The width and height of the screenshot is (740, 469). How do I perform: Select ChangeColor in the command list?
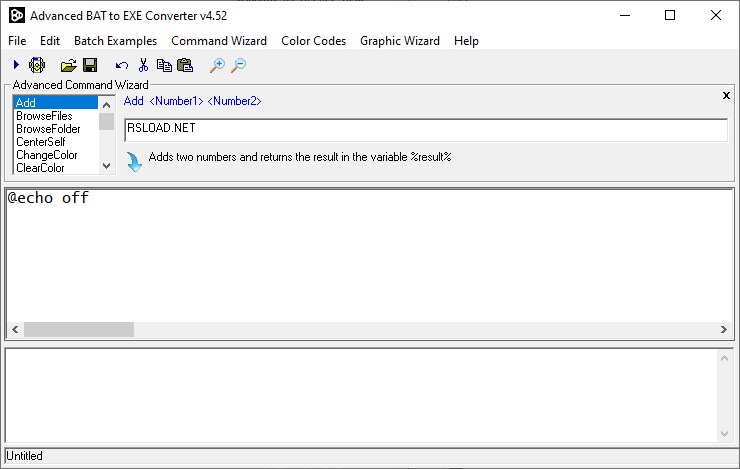pos(46,155)
